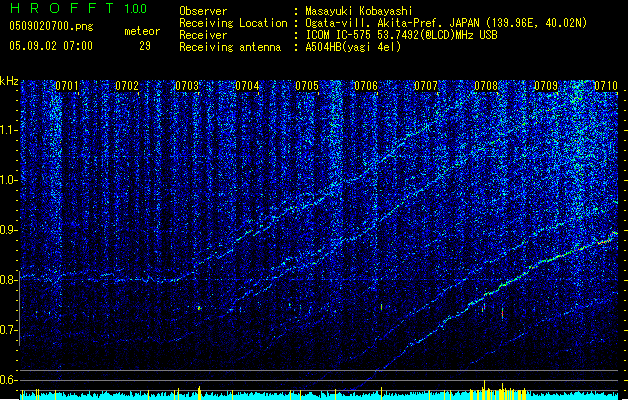
Task: Click the ICOM IC-575 receiver value
Action: coord(401,35)
